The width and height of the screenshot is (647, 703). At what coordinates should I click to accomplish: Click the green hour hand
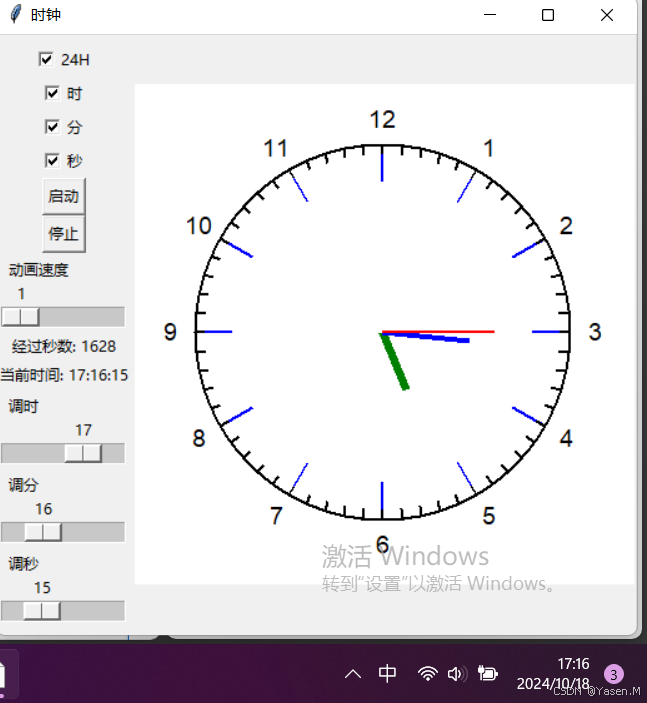coord(395,361)
